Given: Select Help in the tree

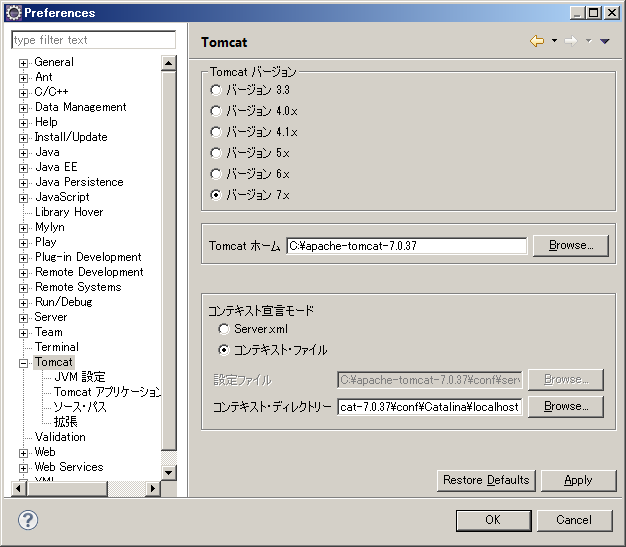Looking at the screenshot, I should point(46,122).
